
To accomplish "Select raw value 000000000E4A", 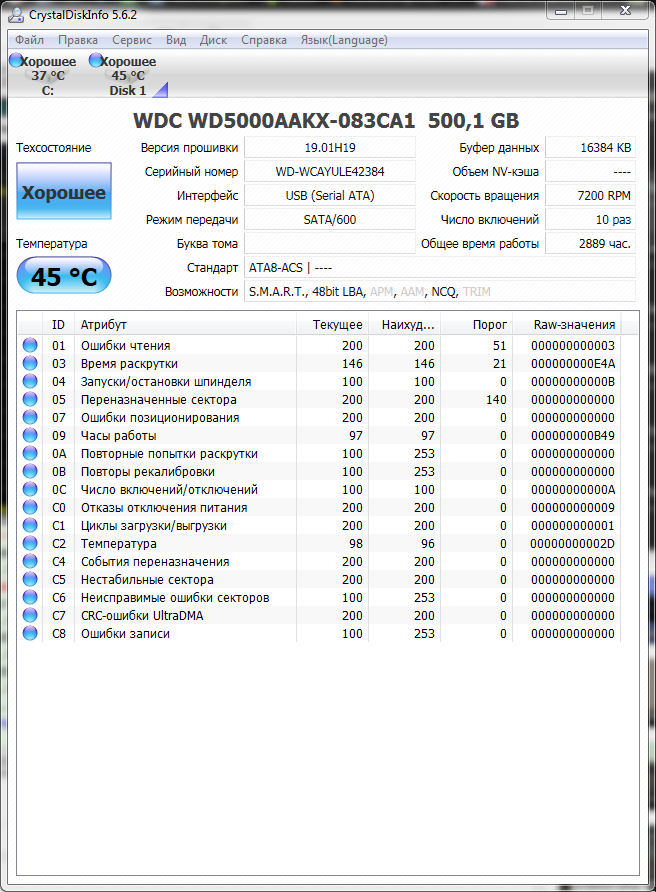I will 573,364.
